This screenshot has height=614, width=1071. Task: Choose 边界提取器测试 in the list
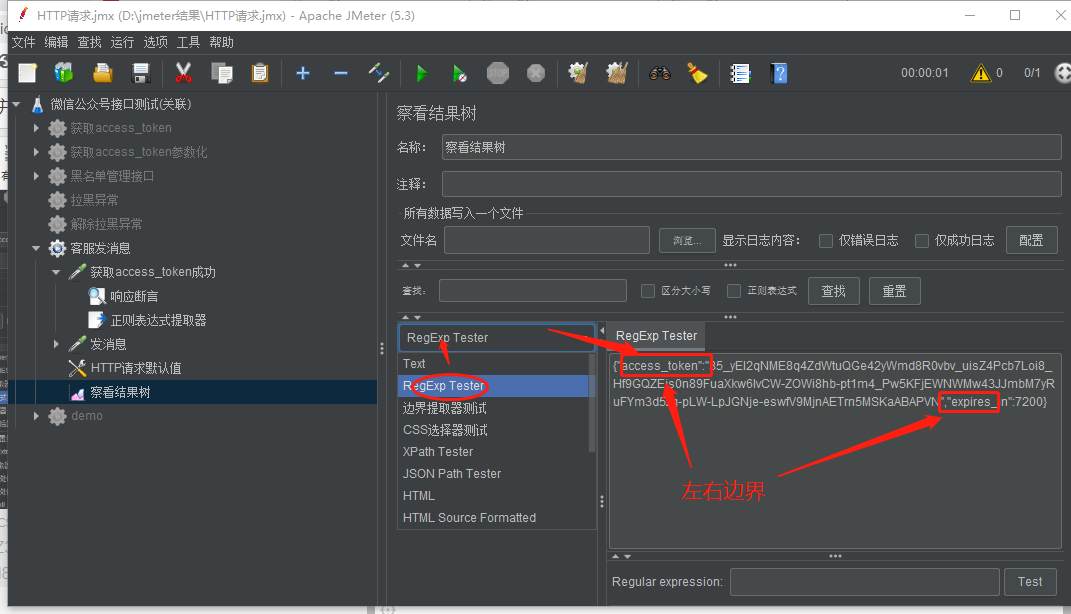492,408
